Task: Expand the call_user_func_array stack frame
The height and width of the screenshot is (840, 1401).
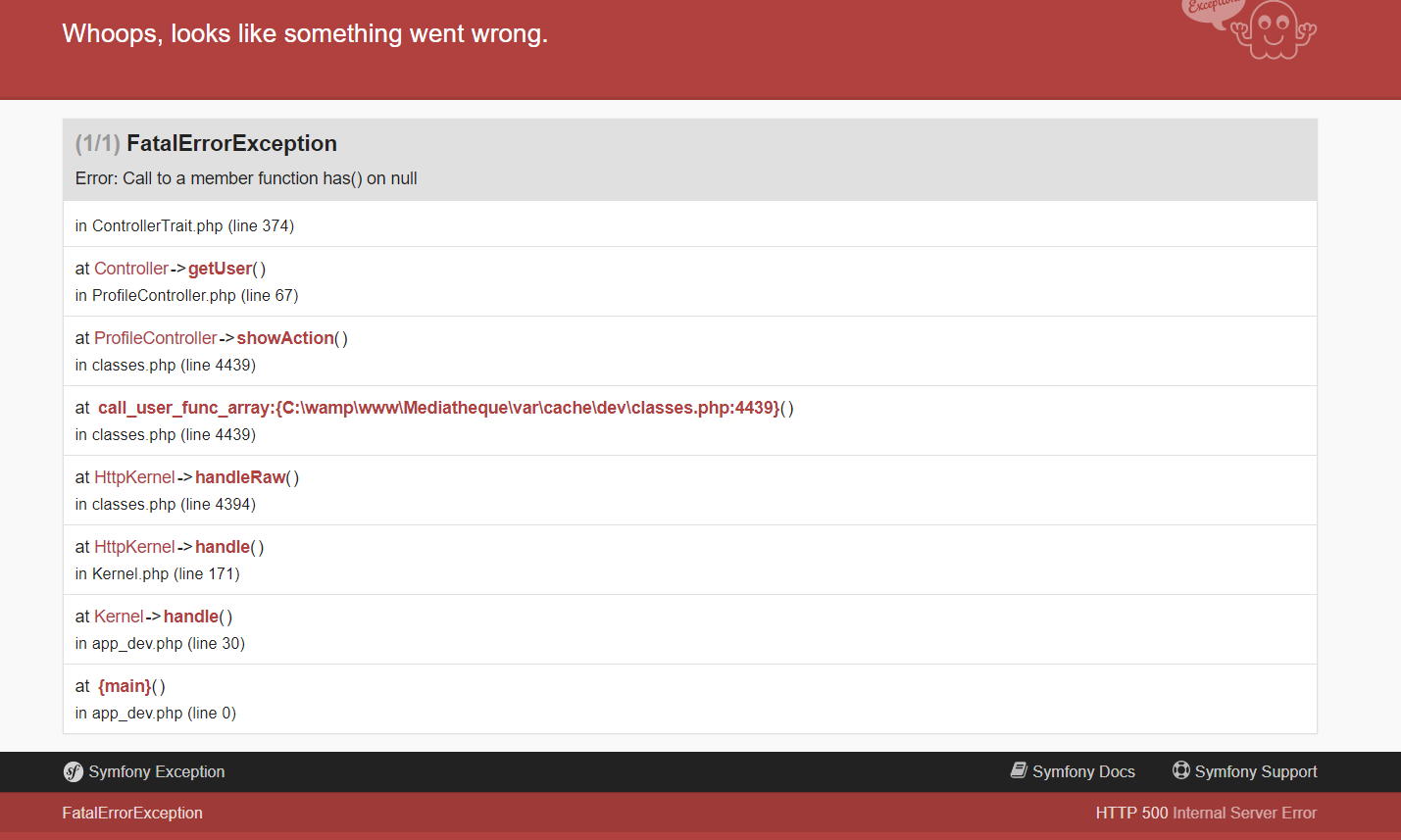Action: tap(436, 407)
